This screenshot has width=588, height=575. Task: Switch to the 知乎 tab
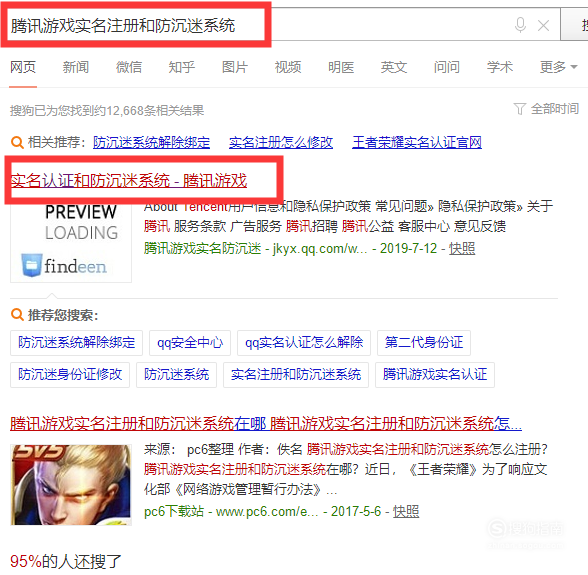point(182,67)
